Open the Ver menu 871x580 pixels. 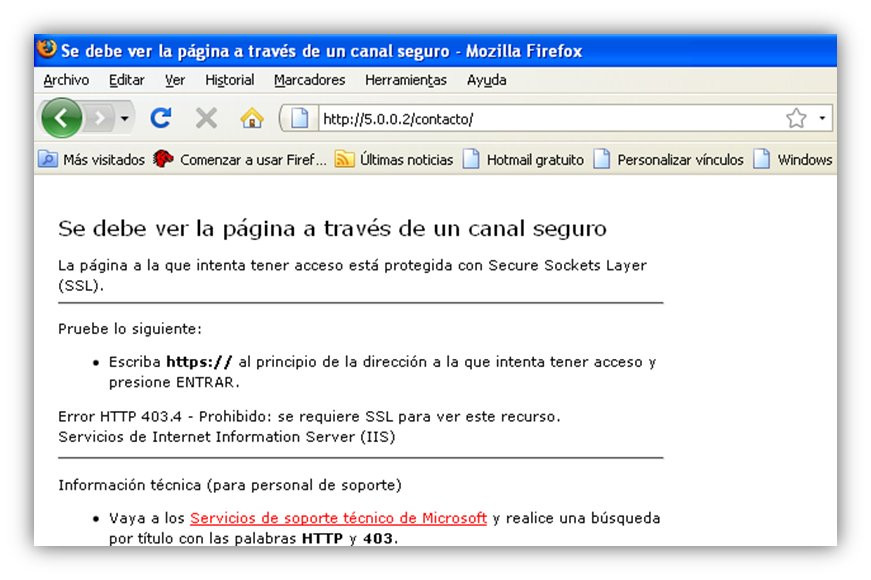pyautogui.click(x=175, y=80)
